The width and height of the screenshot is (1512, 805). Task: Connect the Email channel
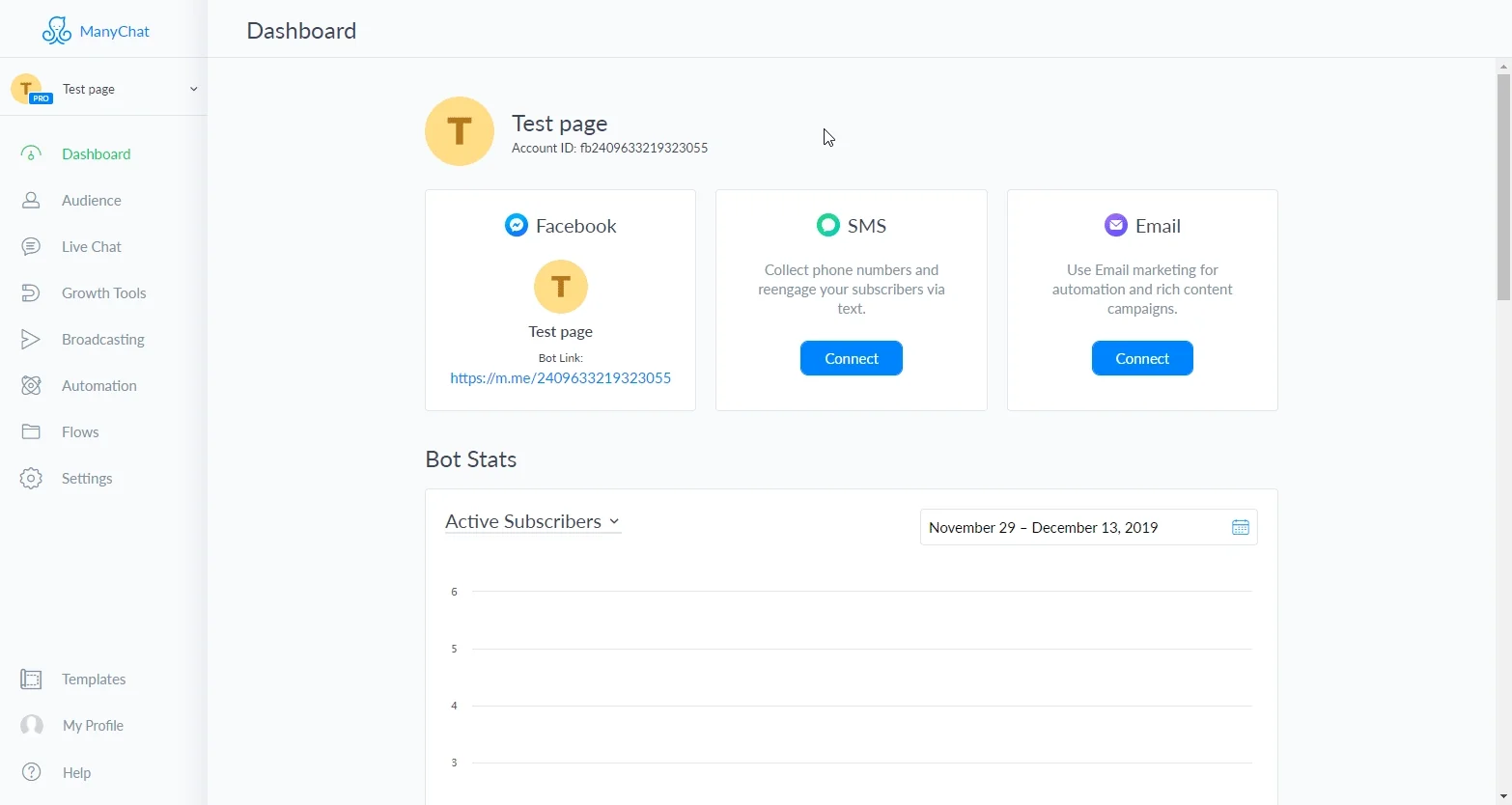pos(1142,358)
